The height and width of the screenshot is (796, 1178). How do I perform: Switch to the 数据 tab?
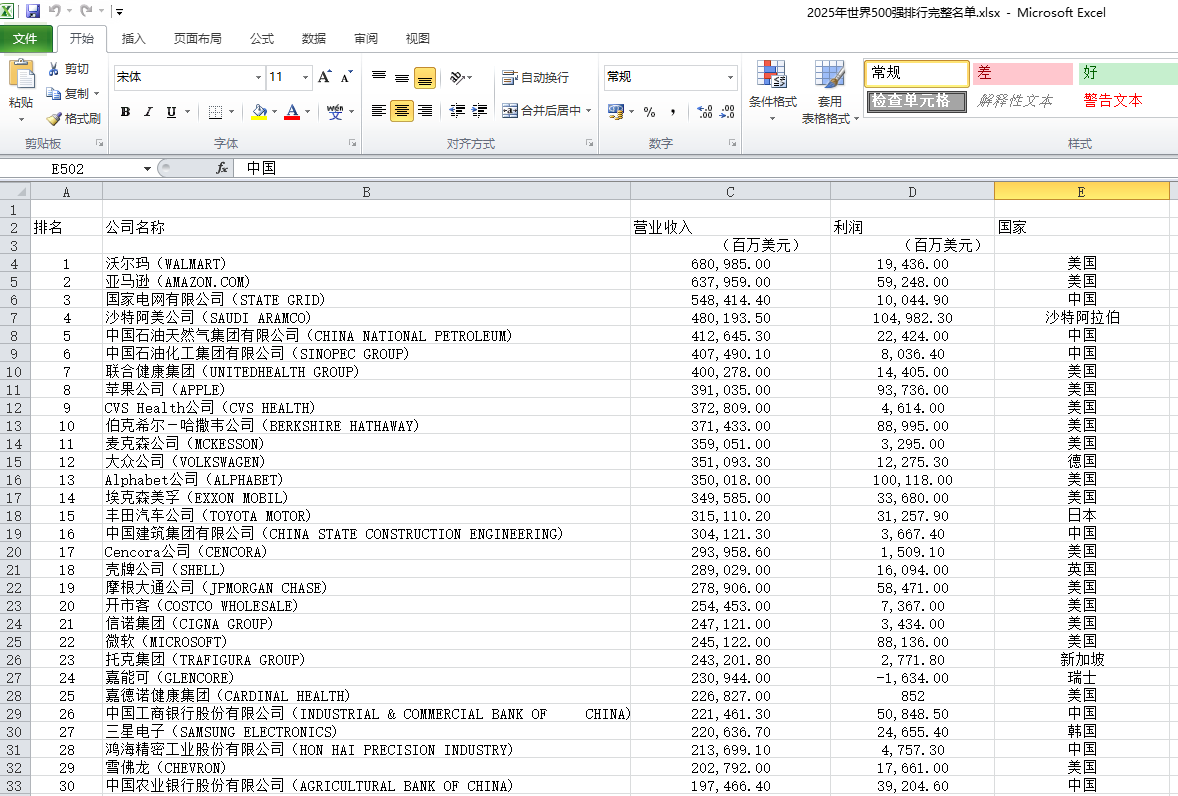pos(313,38)
